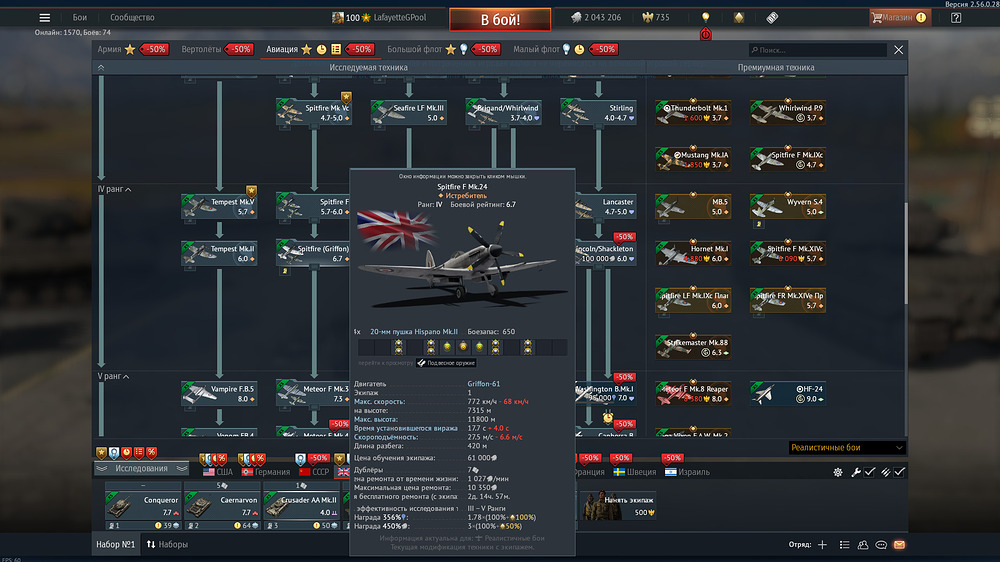Select the США country tab
This screenshot has height=562, width=1000.
coord(217,472)
